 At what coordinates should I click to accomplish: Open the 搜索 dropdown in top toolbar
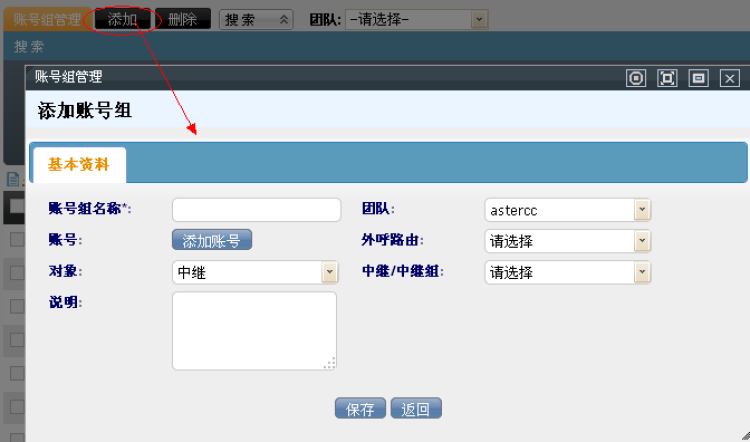255,19
